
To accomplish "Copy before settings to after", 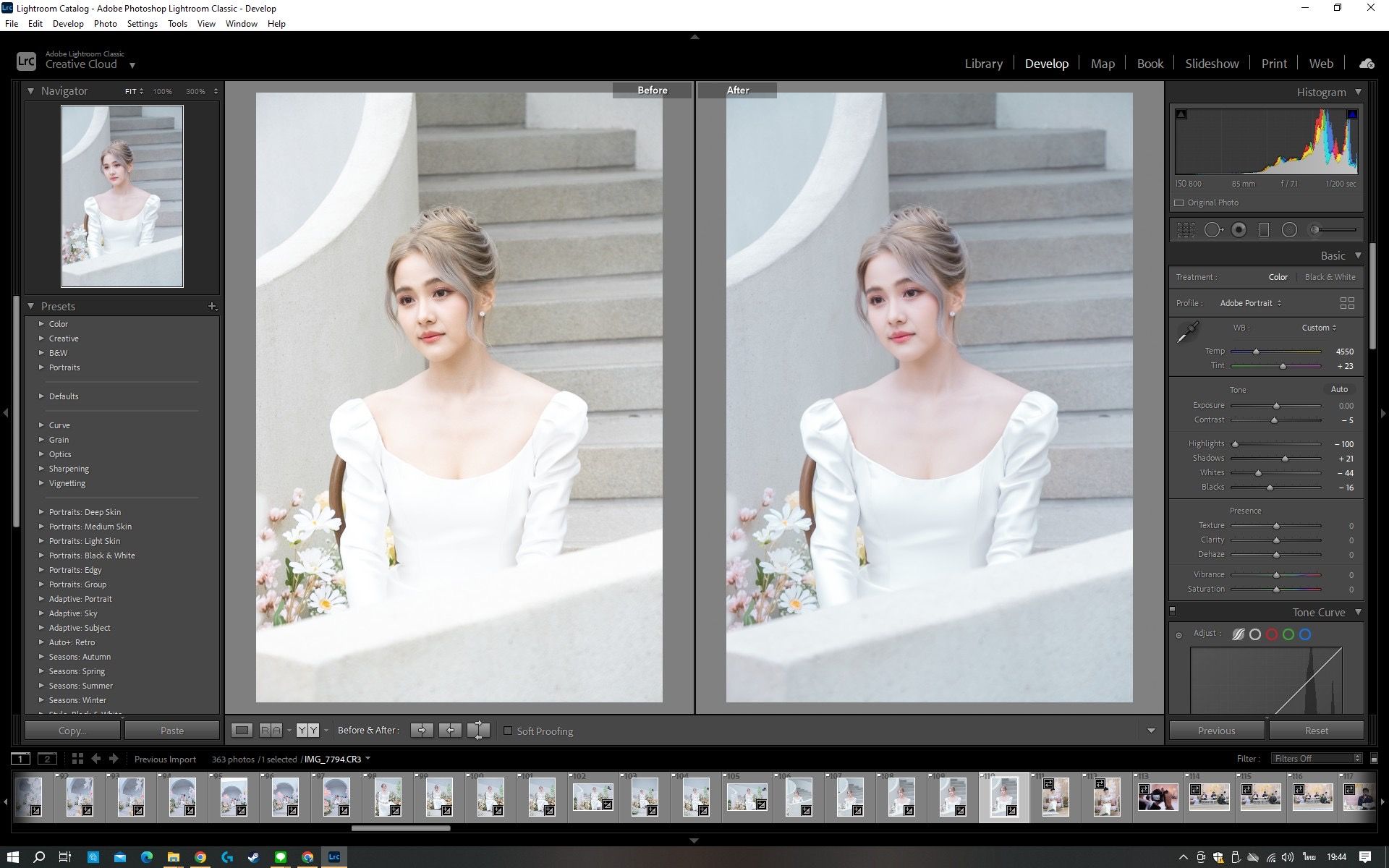I will [422, 731].
